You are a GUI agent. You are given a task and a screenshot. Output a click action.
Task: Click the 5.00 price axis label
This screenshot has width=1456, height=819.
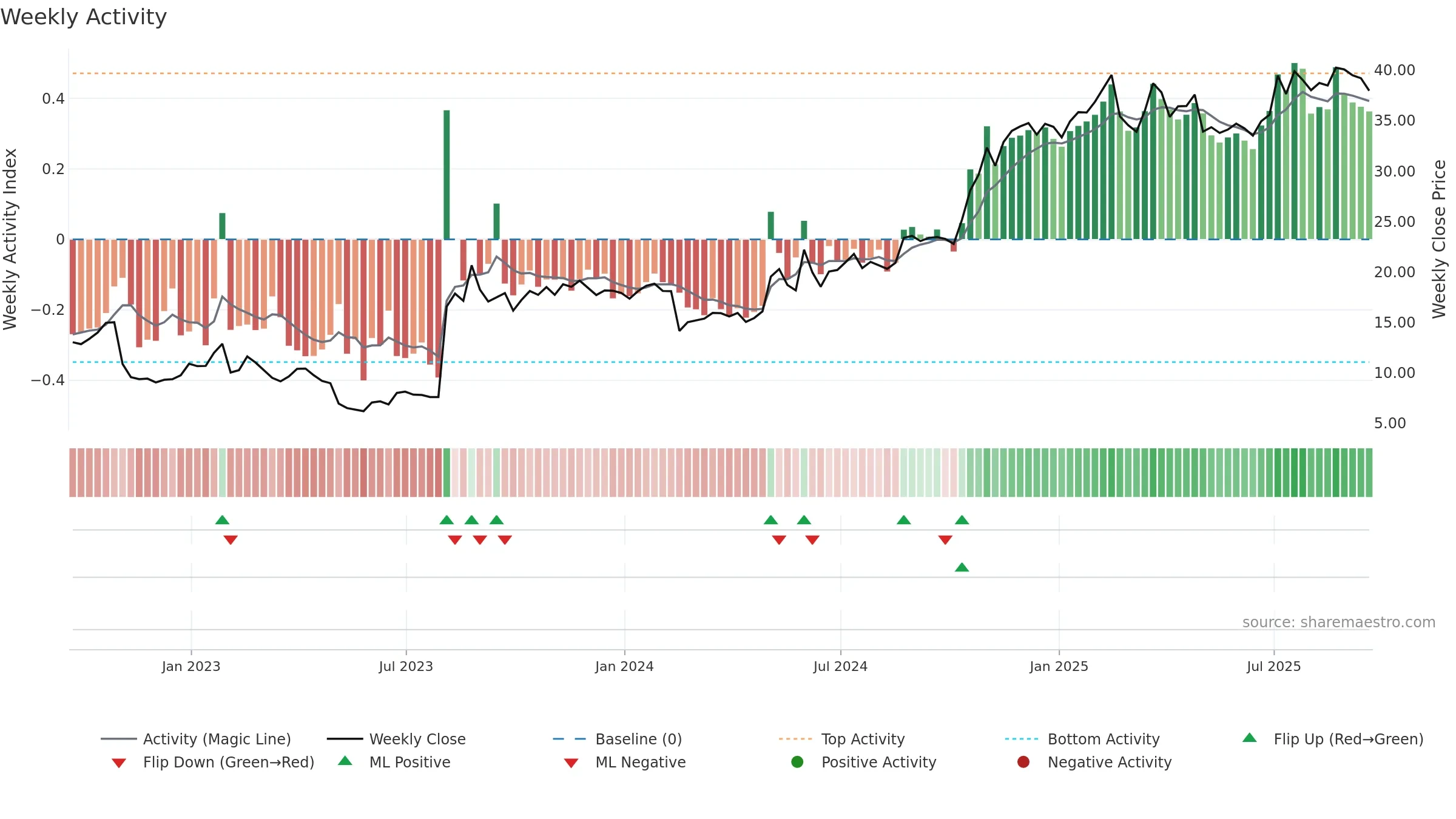point(1390,423)
